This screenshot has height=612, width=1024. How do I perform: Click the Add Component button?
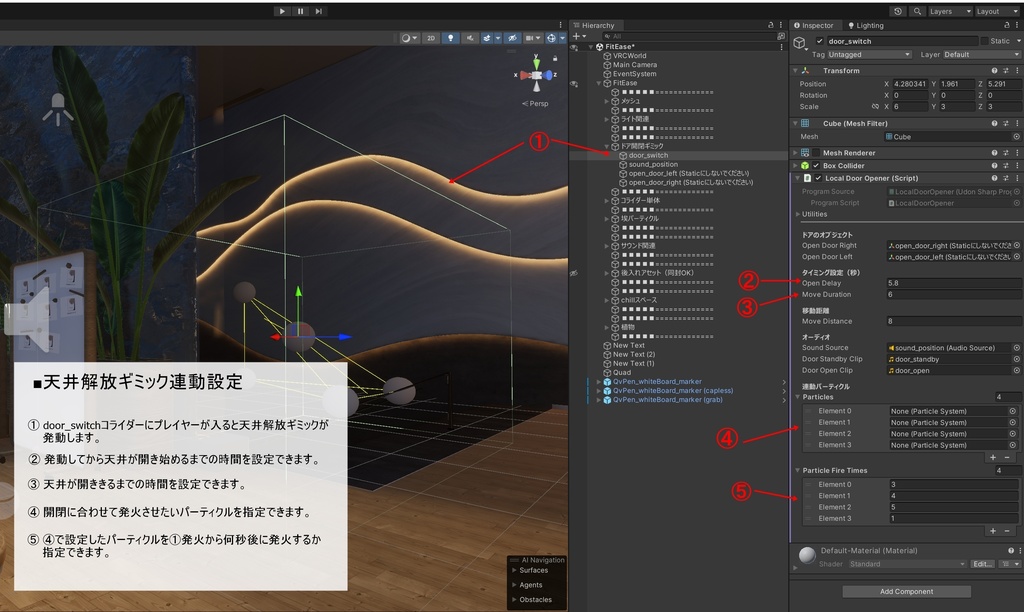coord(906,592)
